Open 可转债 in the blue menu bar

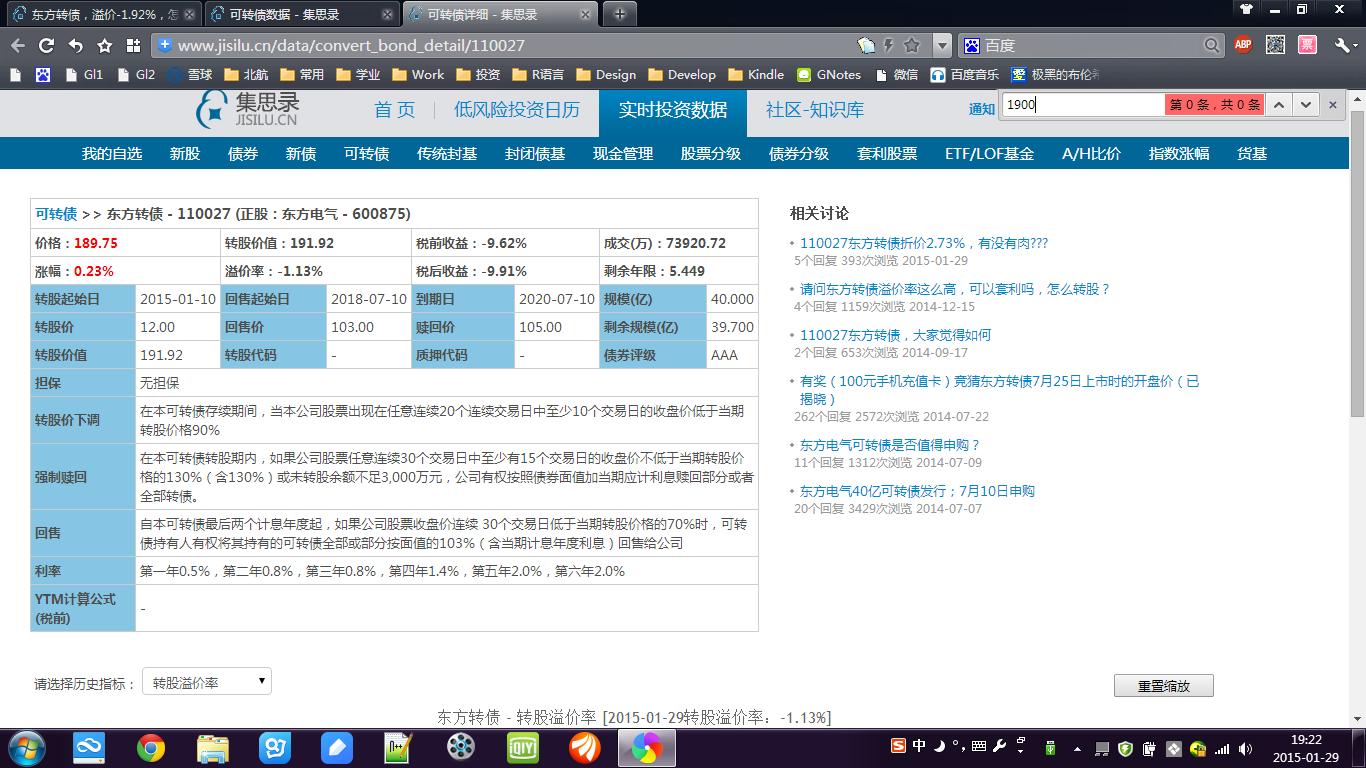pos(366,154)
